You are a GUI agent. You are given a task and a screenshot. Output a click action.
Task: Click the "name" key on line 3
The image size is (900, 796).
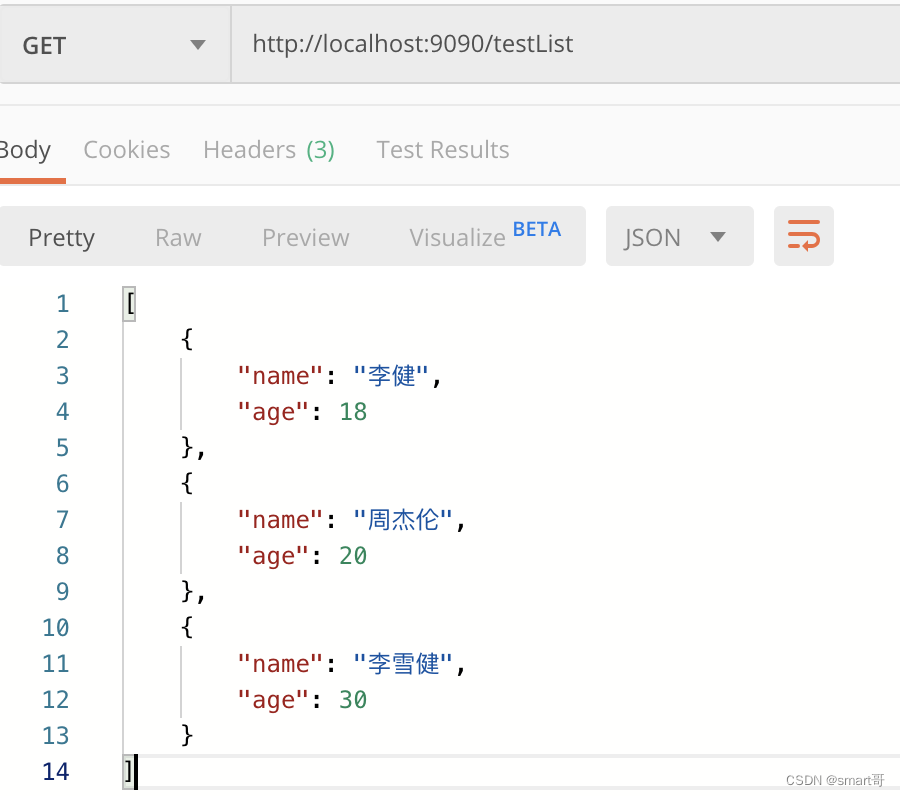point(281,376)
